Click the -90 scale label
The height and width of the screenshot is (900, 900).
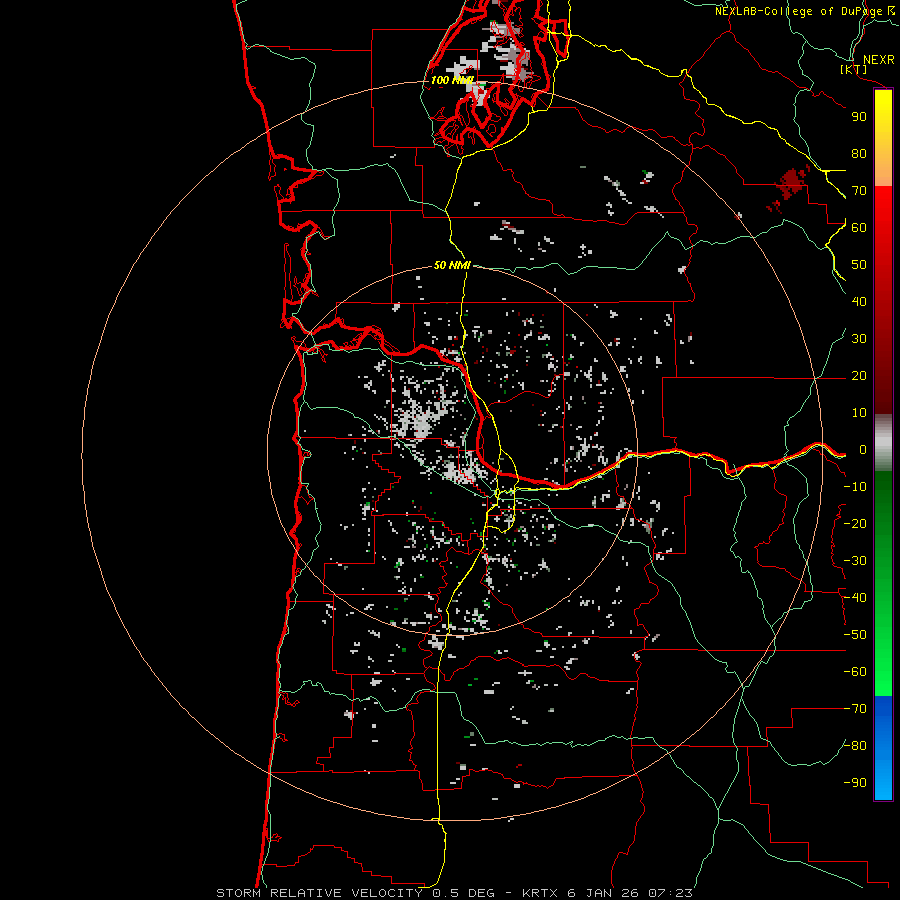[x=855, y=783]
